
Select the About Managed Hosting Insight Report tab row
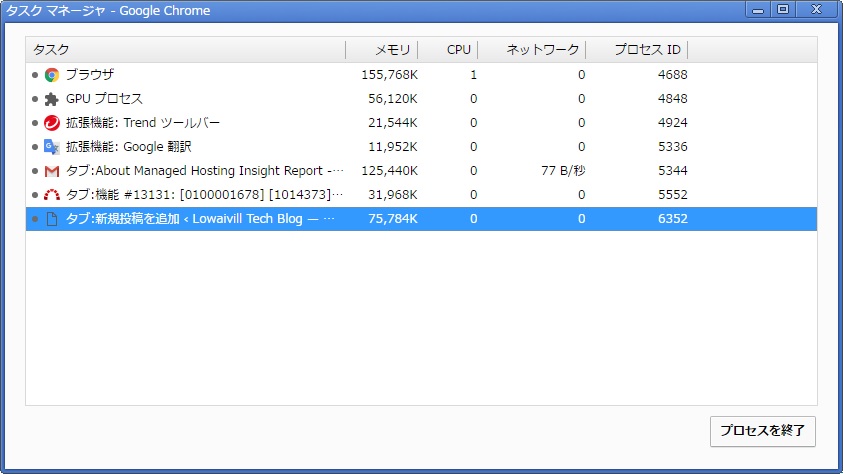coord(422,171)
